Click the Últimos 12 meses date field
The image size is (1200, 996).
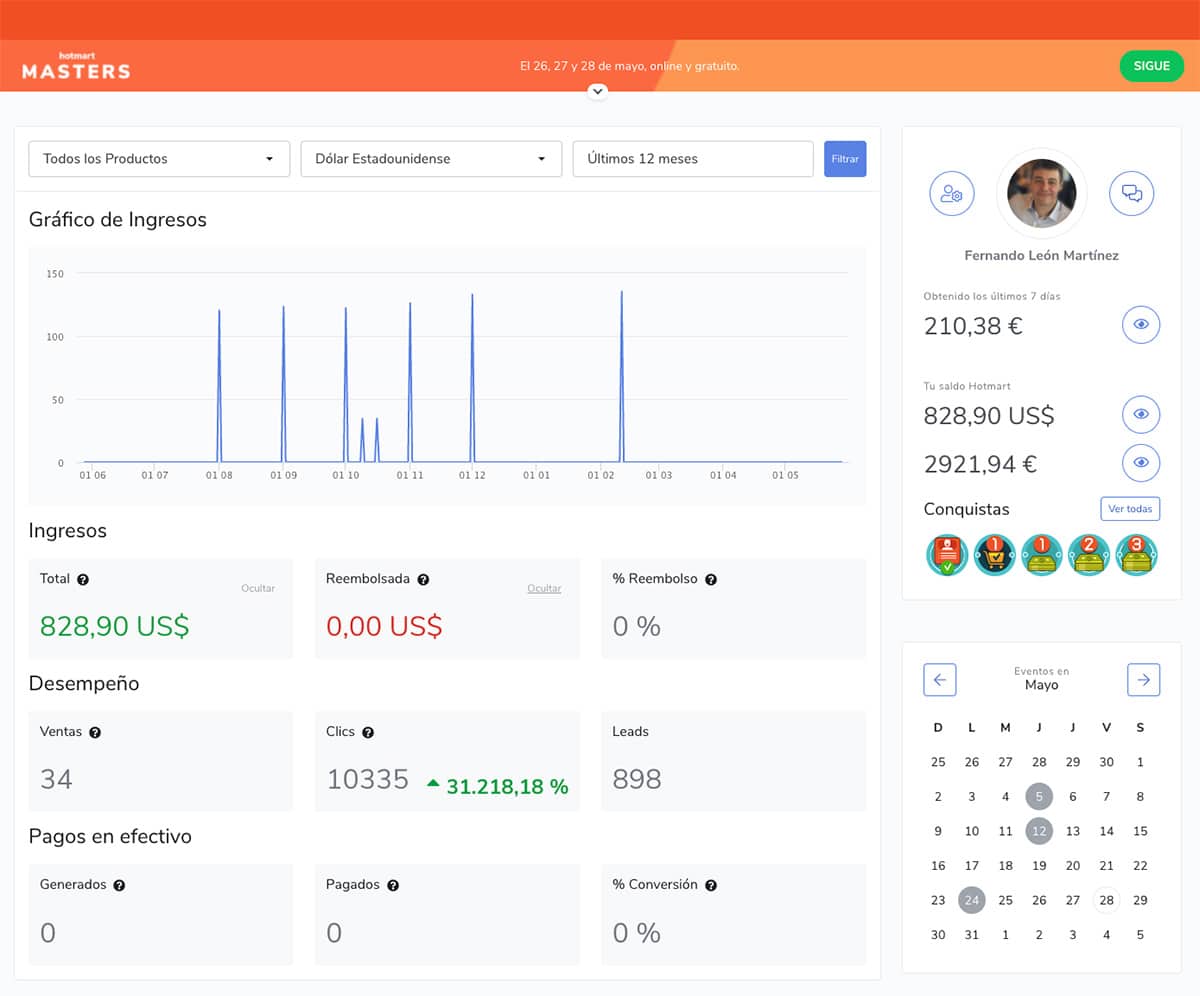click(692, 159)
